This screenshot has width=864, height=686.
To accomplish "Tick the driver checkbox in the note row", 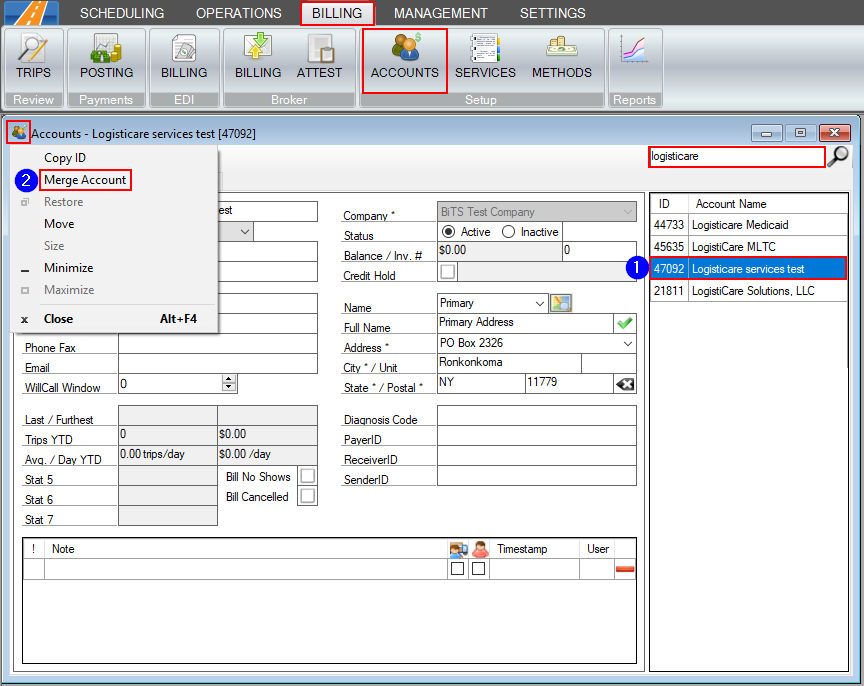I will coord(457,569).
